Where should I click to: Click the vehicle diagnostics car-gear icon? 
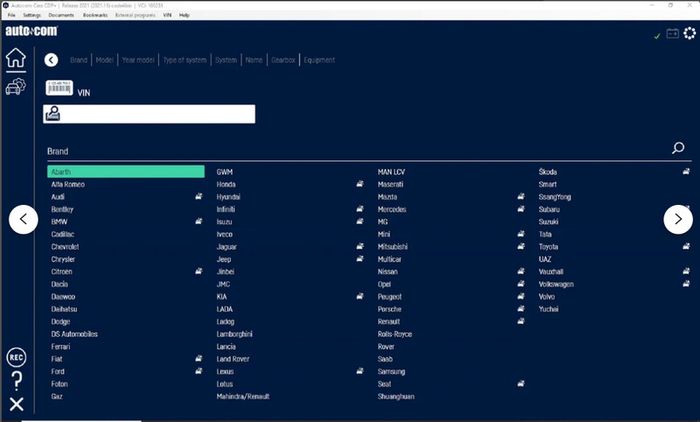point(16,86)
